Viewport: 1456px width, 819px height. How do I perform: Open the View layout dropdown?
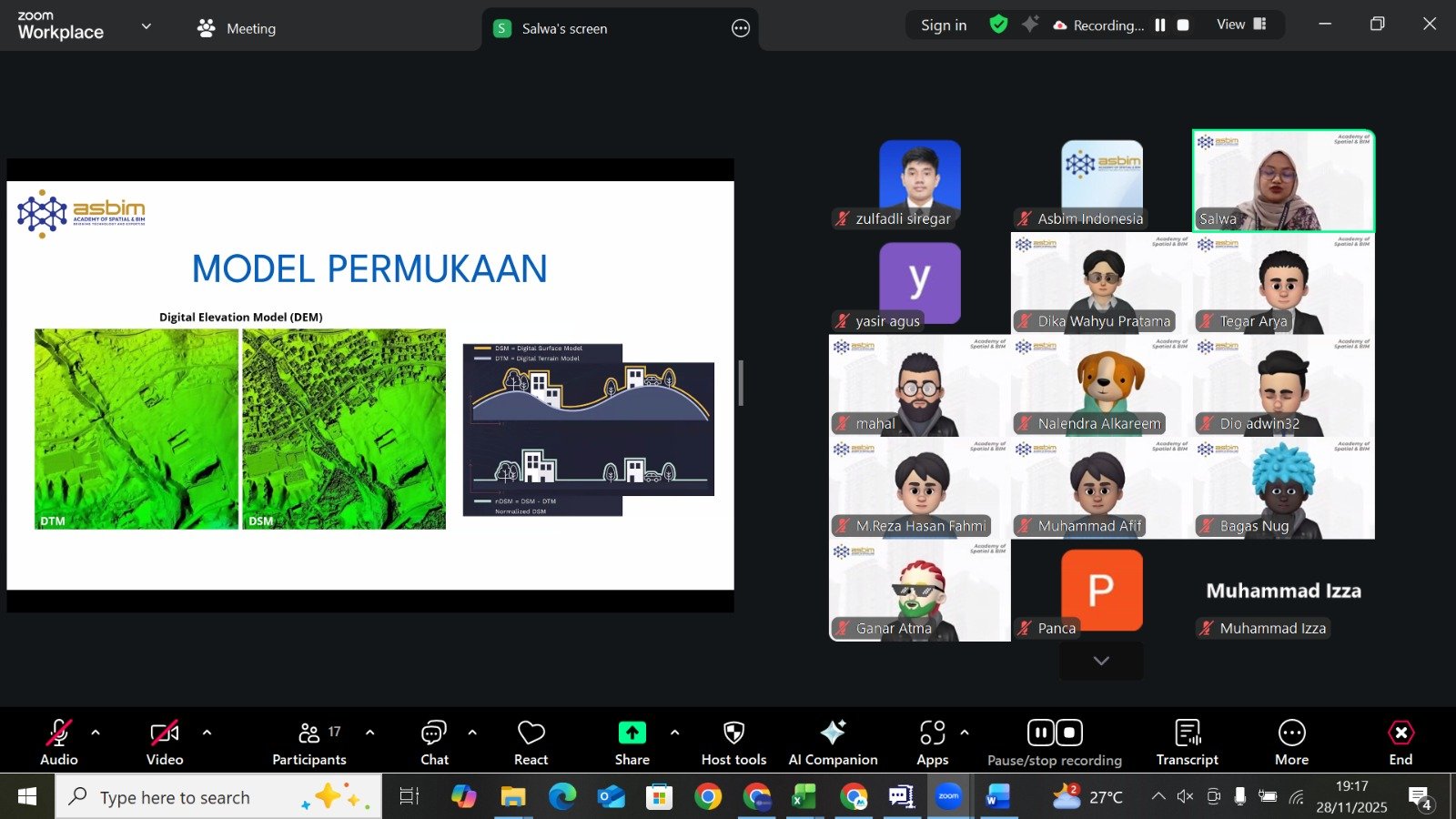[1241, 25]
